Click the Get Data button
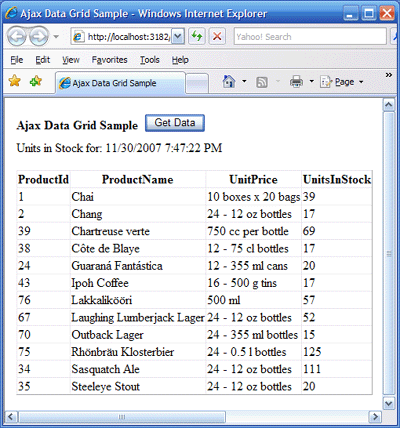The image size is (400, 428). click(175, 123)
